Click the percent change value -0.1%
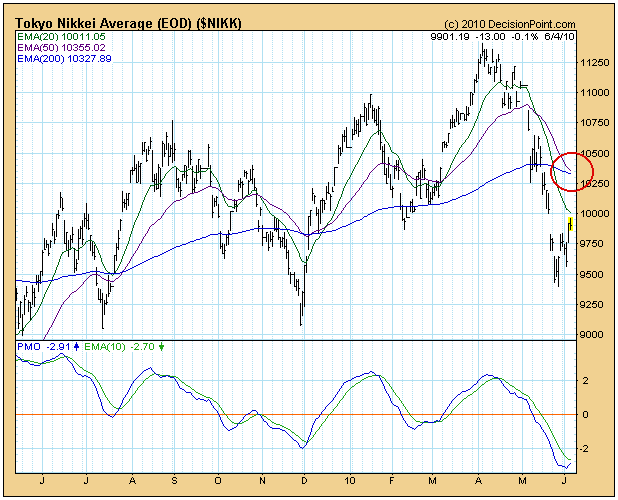 point(524,37)
